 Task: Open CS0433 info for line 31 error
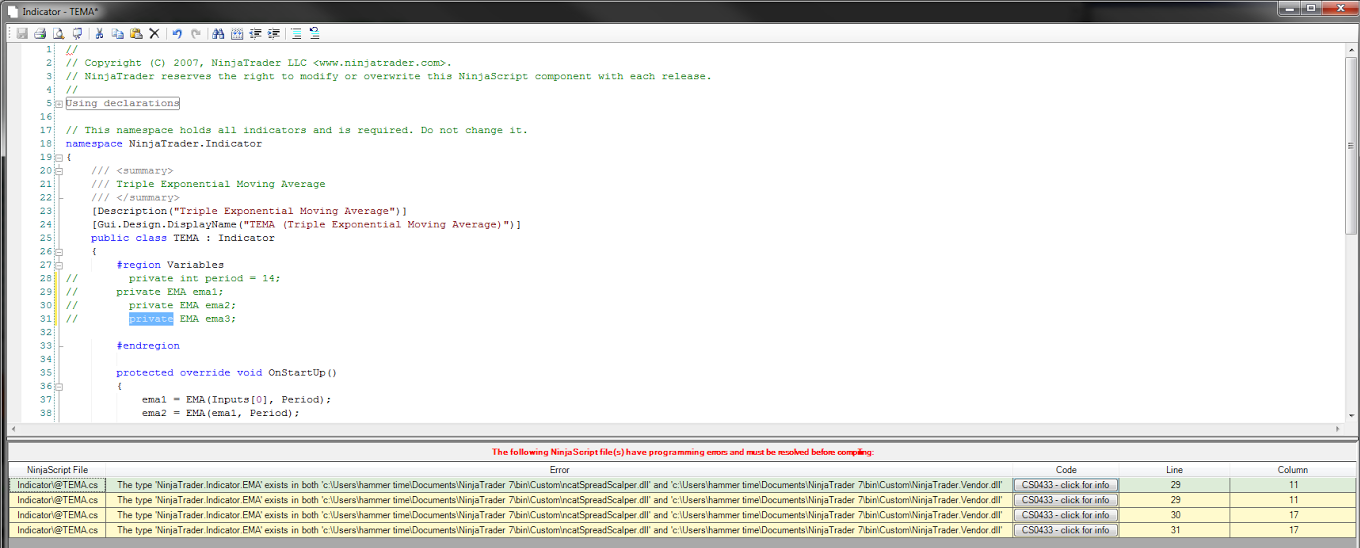tap(1065, 530)
